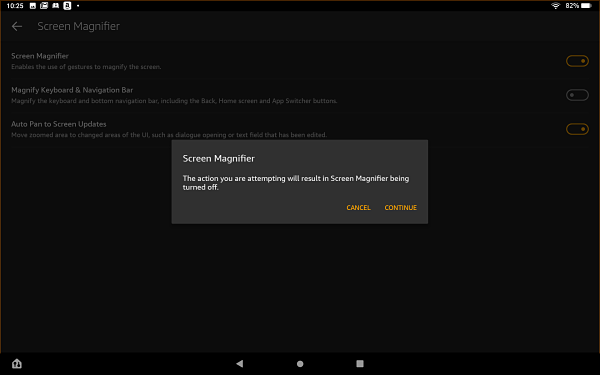Select the "Auto Pan to Screen Updates" setting label
This screenshot has height=375, width=600.
[59, 124]
